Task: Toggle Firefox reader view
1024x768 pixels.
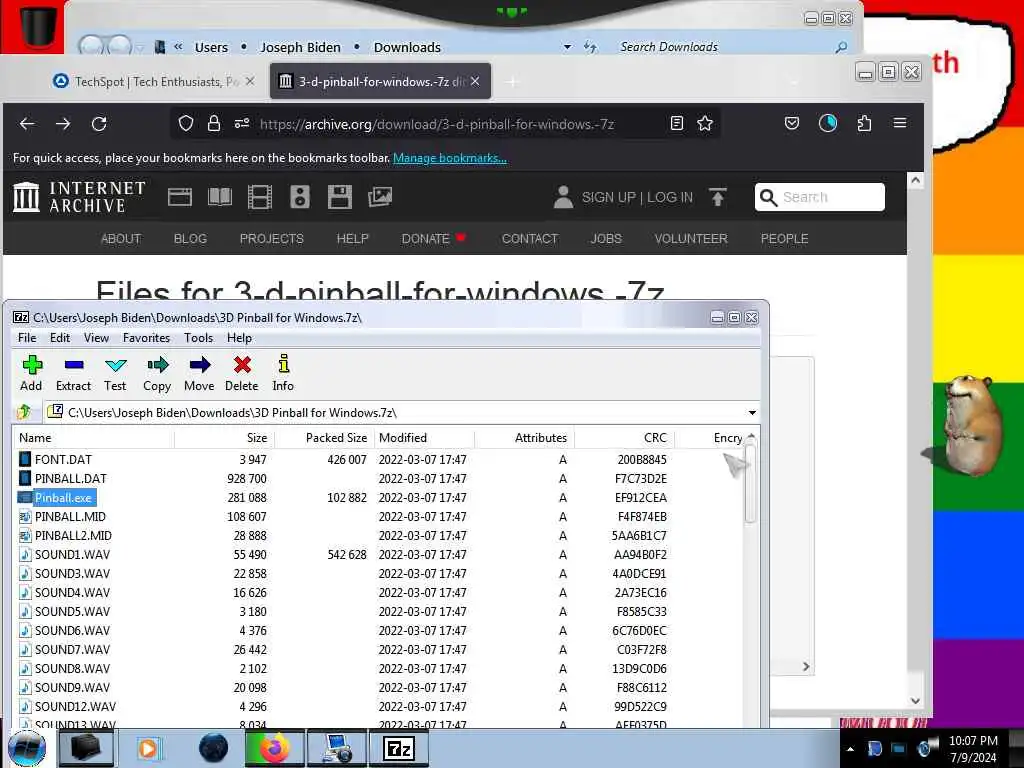Action: (x=677, y=123)
